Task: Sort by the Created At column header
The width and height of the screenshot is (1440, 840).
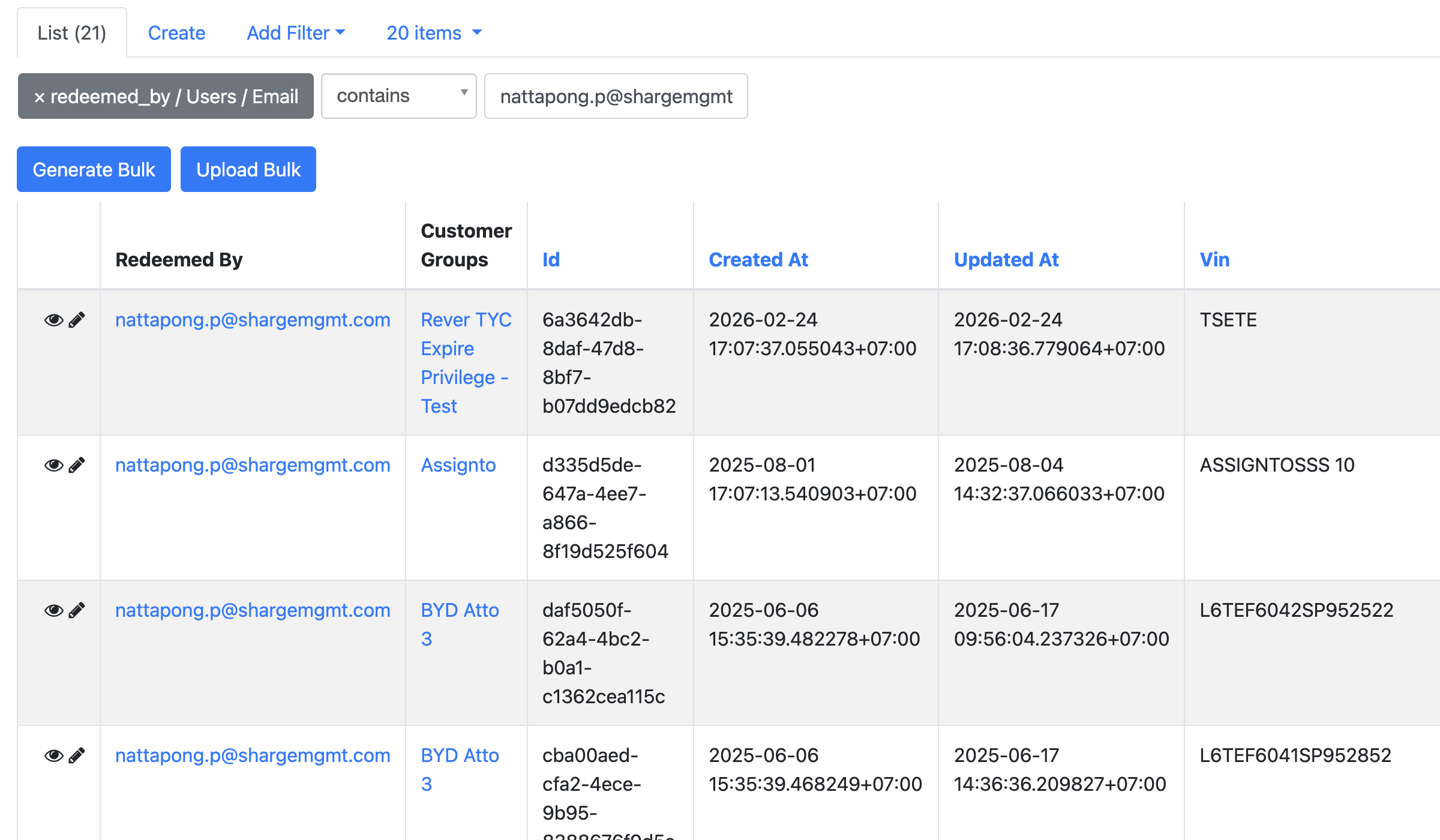Action: tap(758, 260)
